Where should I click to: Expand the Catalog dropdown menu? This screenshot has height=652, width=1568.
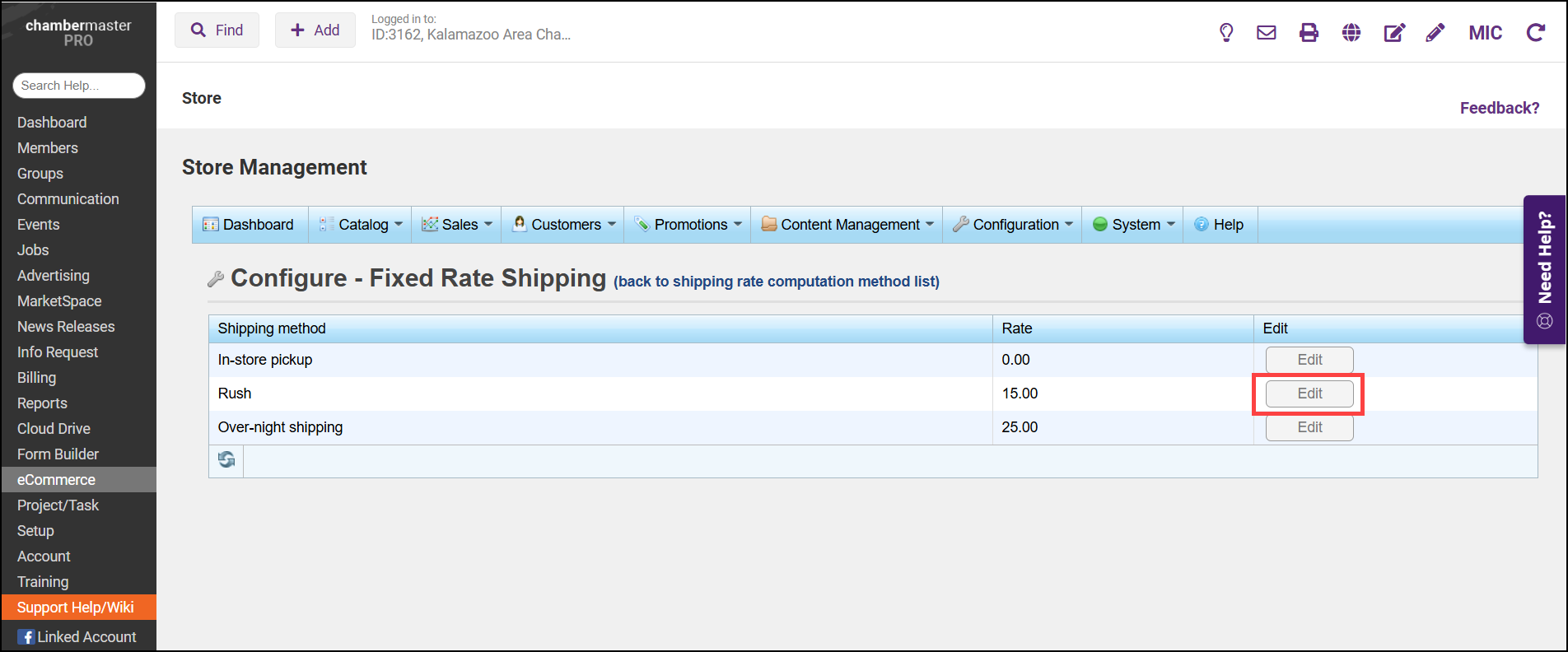tap(362, 225)
